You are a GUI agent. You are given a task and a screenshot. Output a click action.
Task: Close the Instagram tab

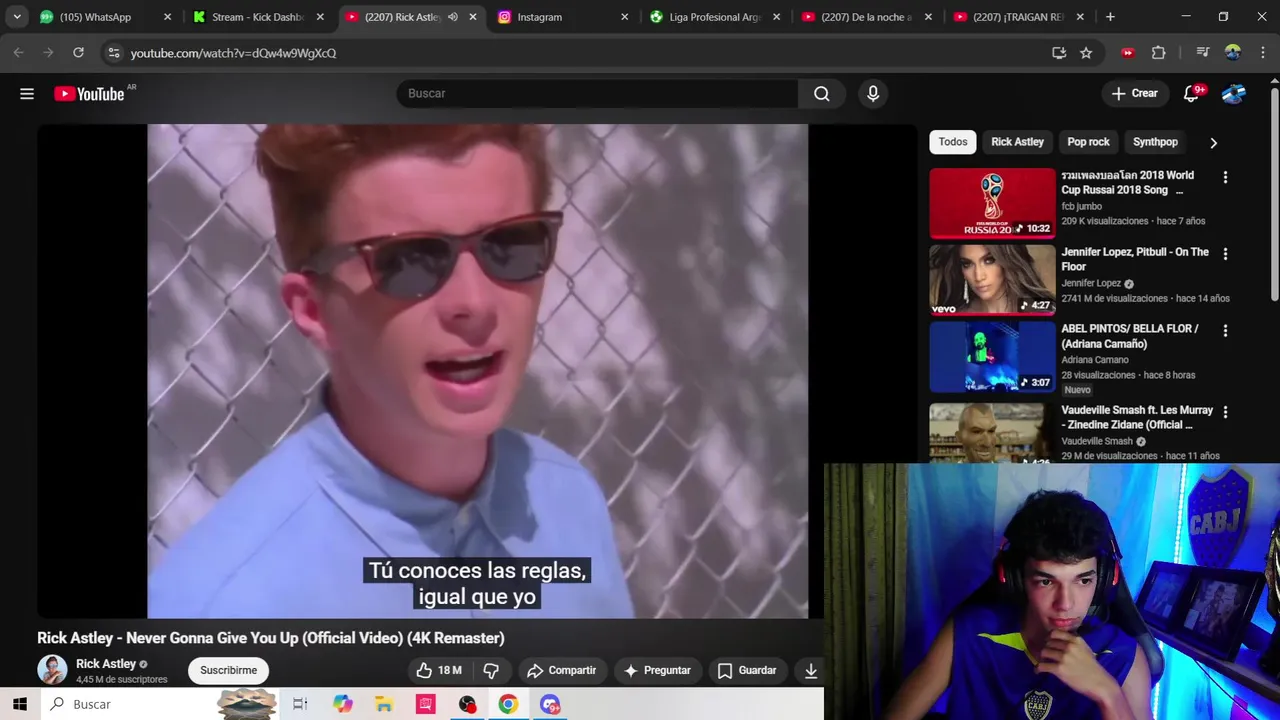pyautogui.click(x=624, y=17)
